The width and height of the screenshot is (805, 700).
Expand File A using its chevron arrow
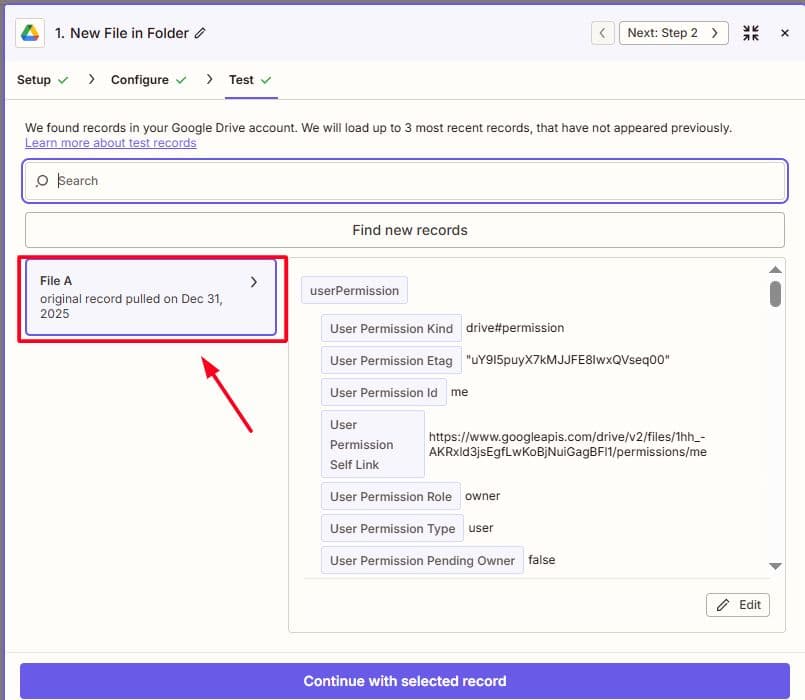click(254, 282)
